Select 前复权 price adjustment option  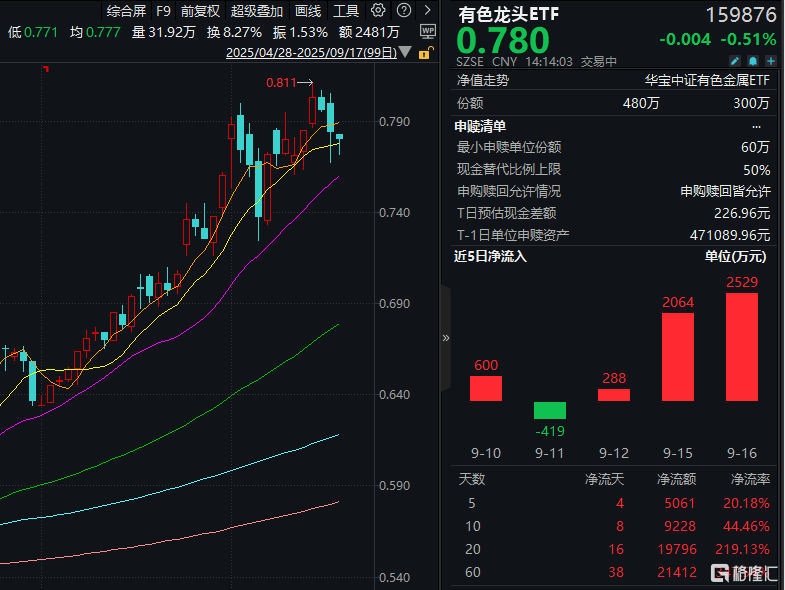[x=200, y=11]
